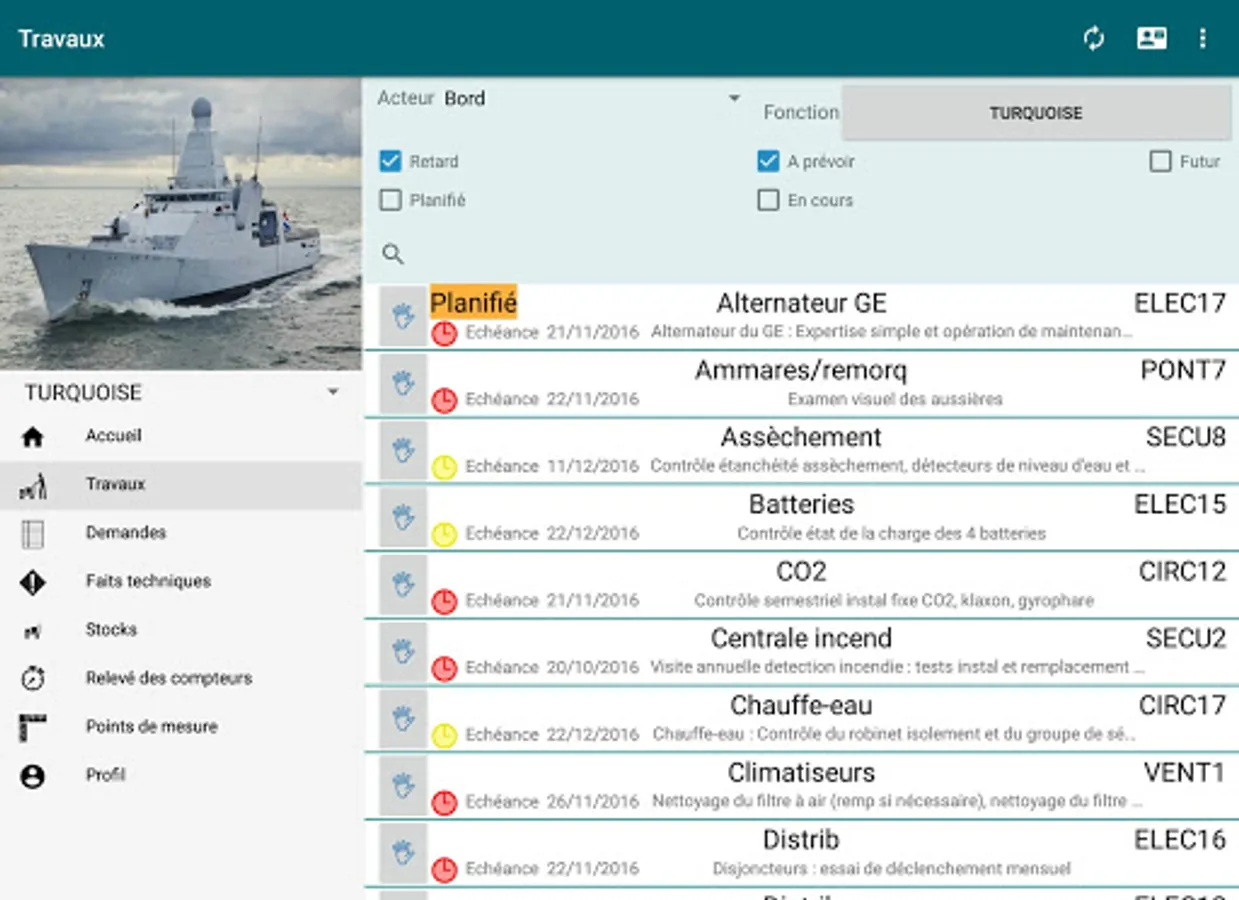Open the Alternateur GE task title

pyautogui.click(x=801, y=303)
